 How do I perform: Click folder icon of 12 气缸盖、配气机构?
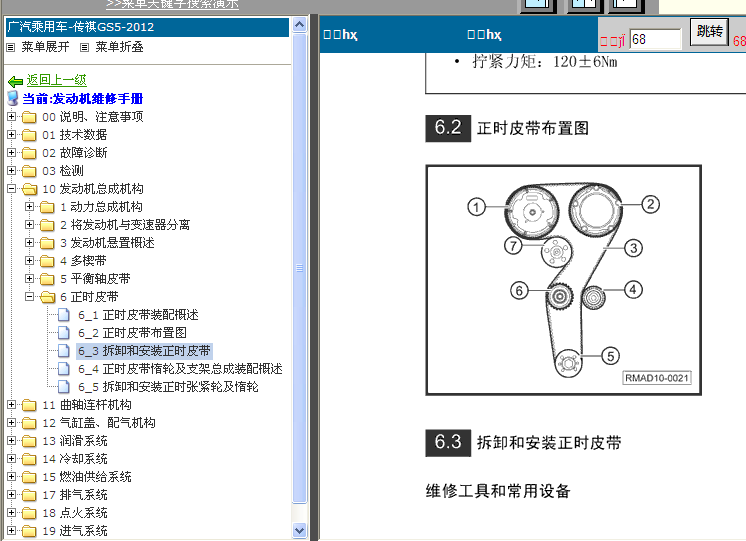[x=29, y=423]
